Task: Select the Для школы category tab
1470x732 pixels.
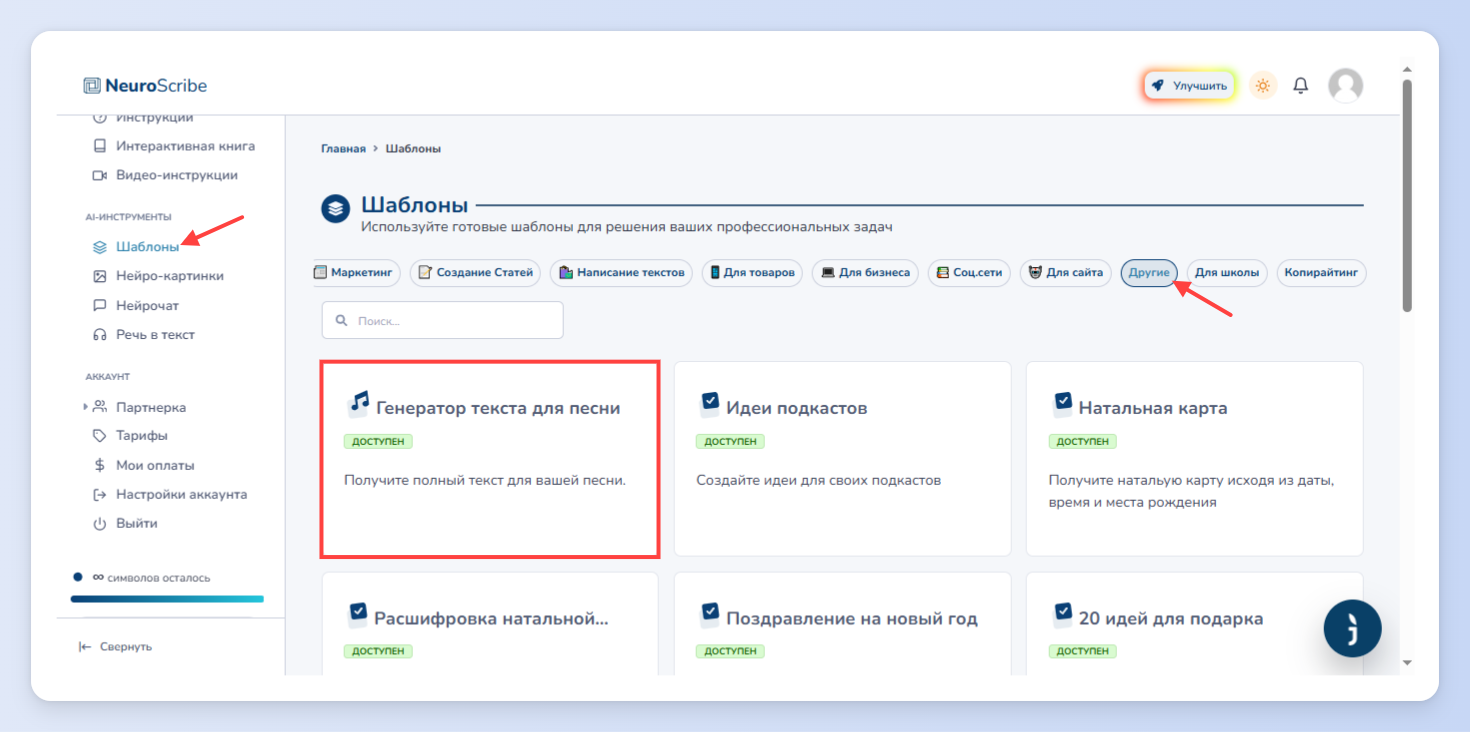Action: (1227, 273)
